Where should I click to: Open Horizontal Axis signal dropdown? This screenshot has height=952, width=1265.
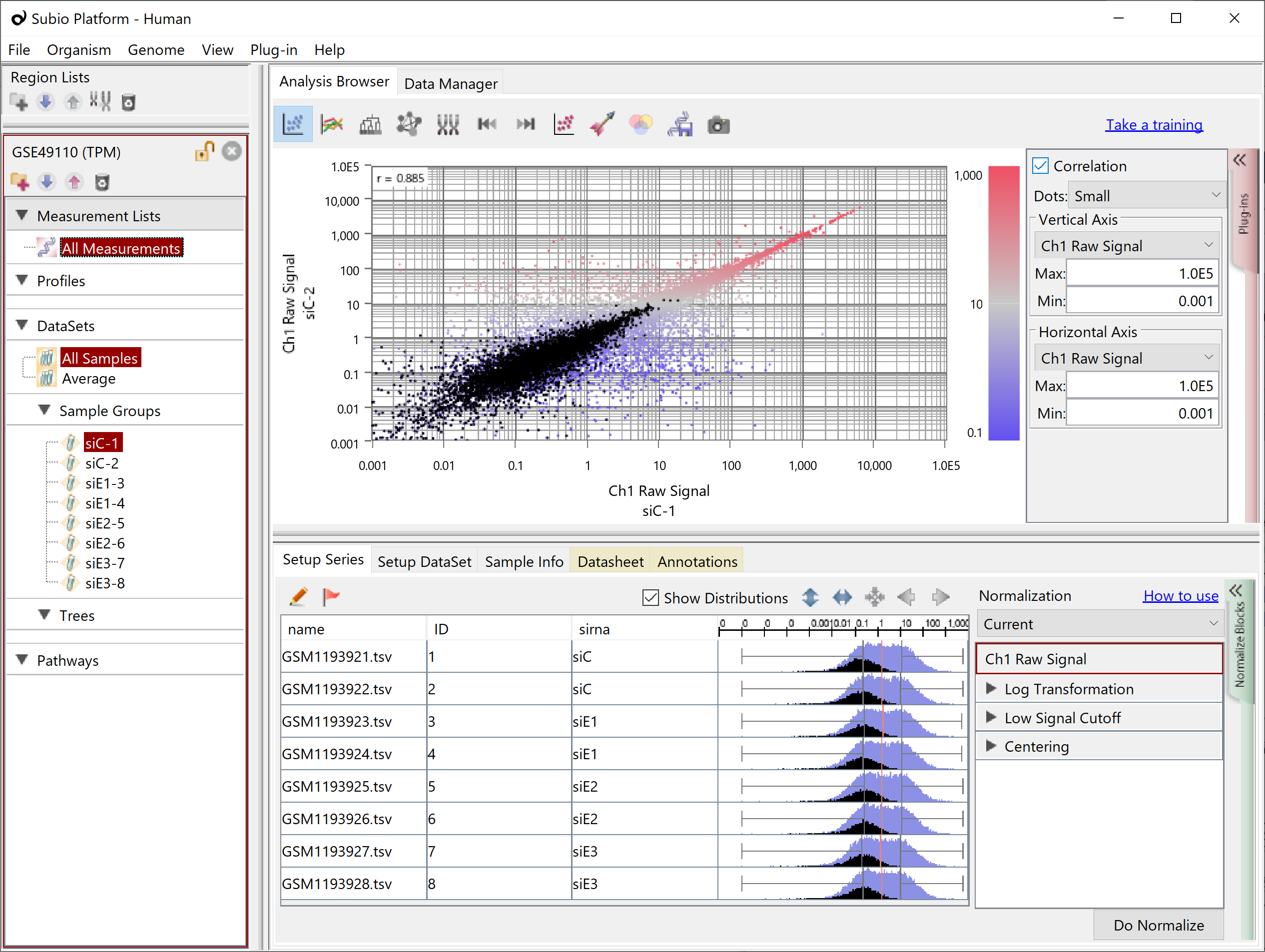pyautogui.click(x=1127, y=359)
